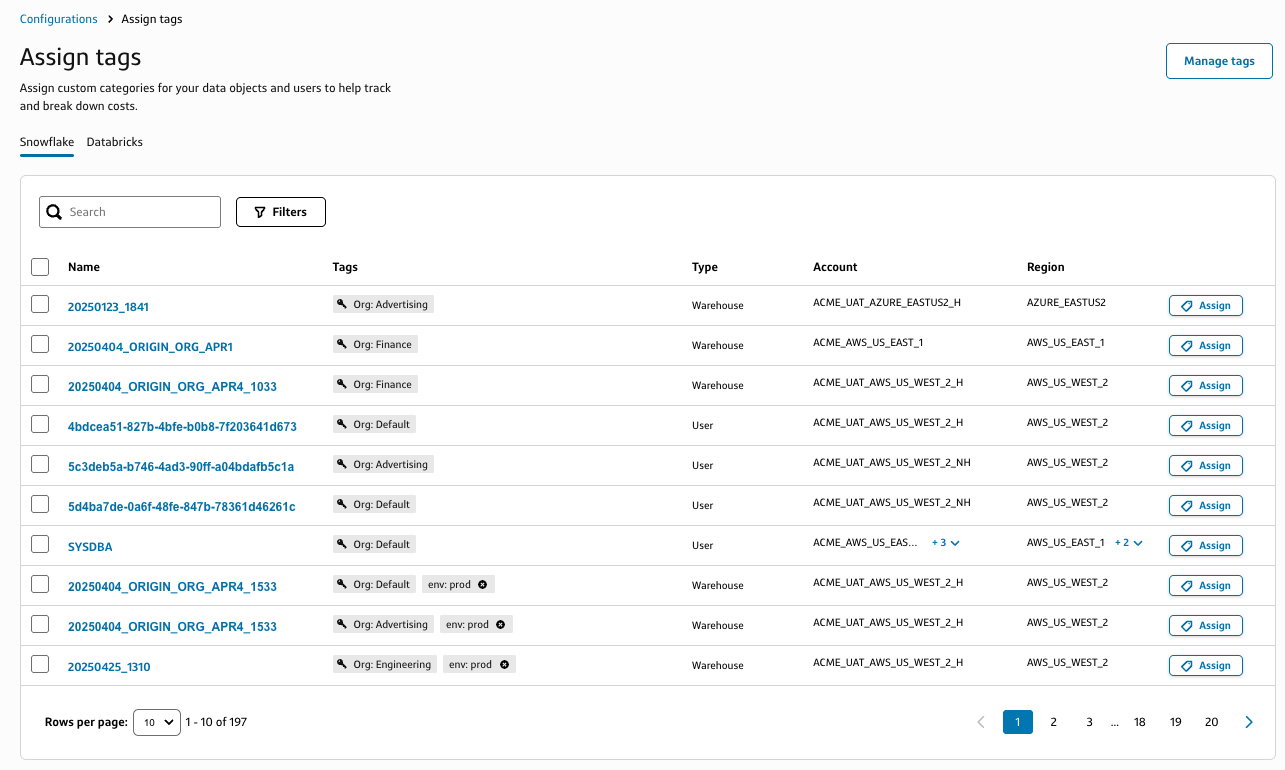The height and width of the screenshot is (770, 1285).
Task: Click Assign for 20250425_1310
Action: point(1206,665)
